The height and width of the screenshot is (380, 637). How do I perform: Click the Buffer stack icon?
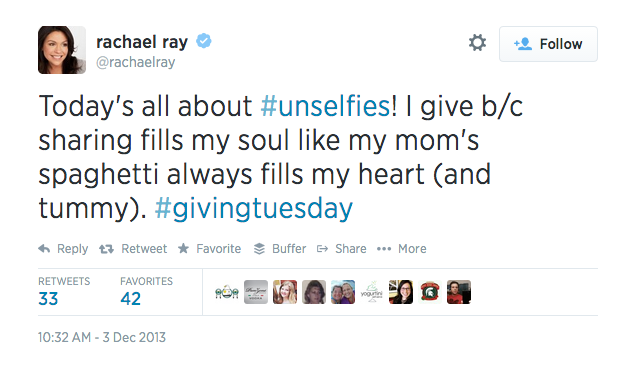click(x=259, y=249)
